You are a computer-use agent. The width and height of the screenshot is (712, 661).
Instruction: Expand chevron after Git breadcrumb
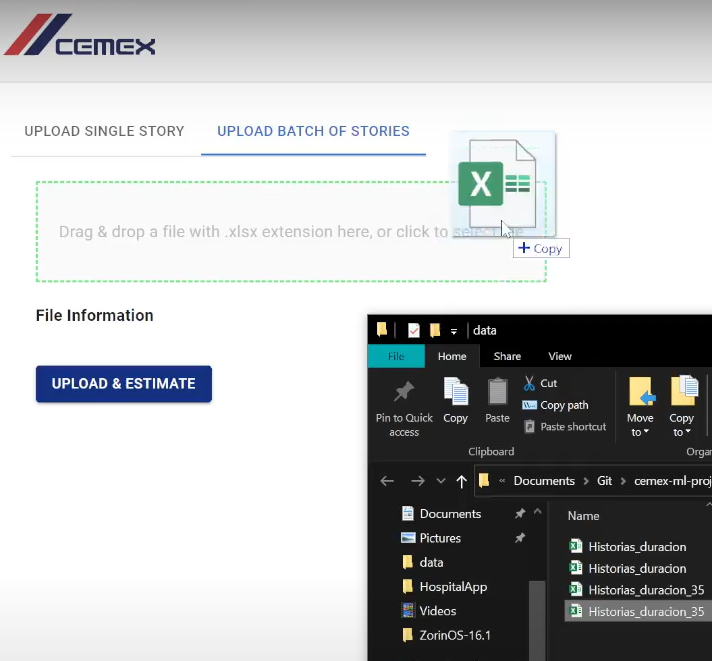[623, 481]
